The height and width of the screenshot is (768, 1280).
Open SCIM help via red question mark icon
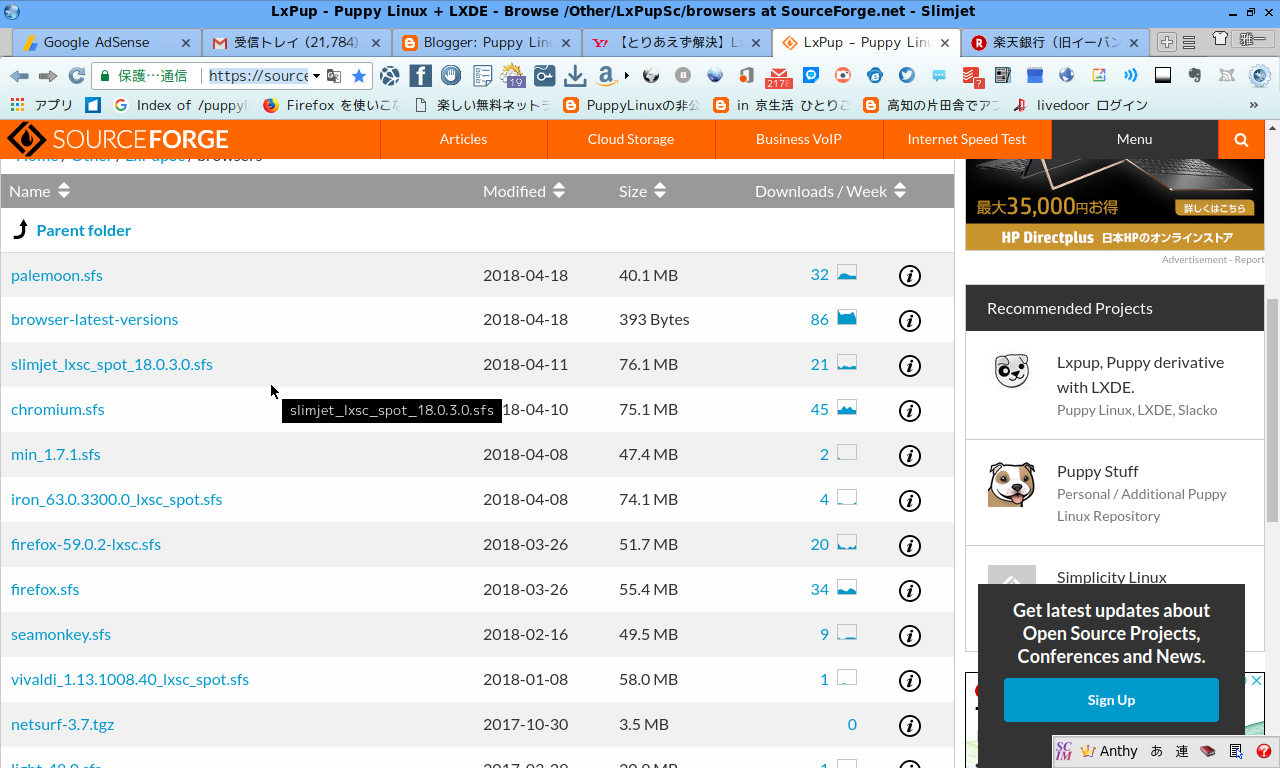coord(1264,751)
